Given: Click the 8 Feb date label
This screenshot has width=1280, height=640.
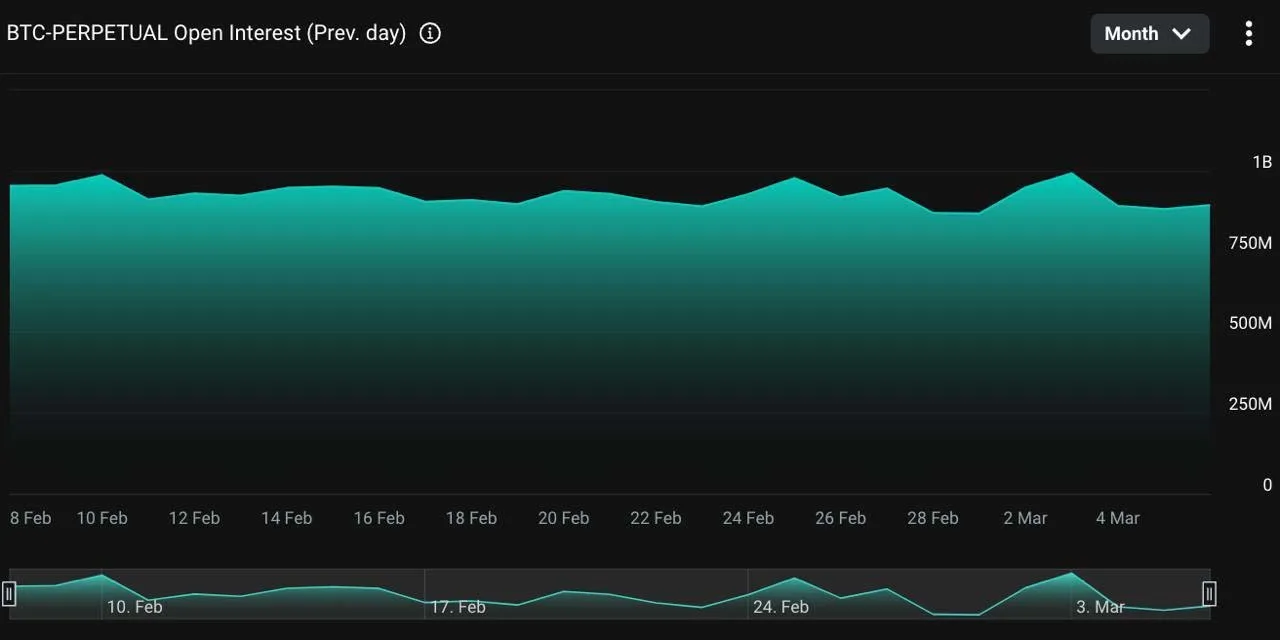Looking at the screenshot, I should 31,518.
